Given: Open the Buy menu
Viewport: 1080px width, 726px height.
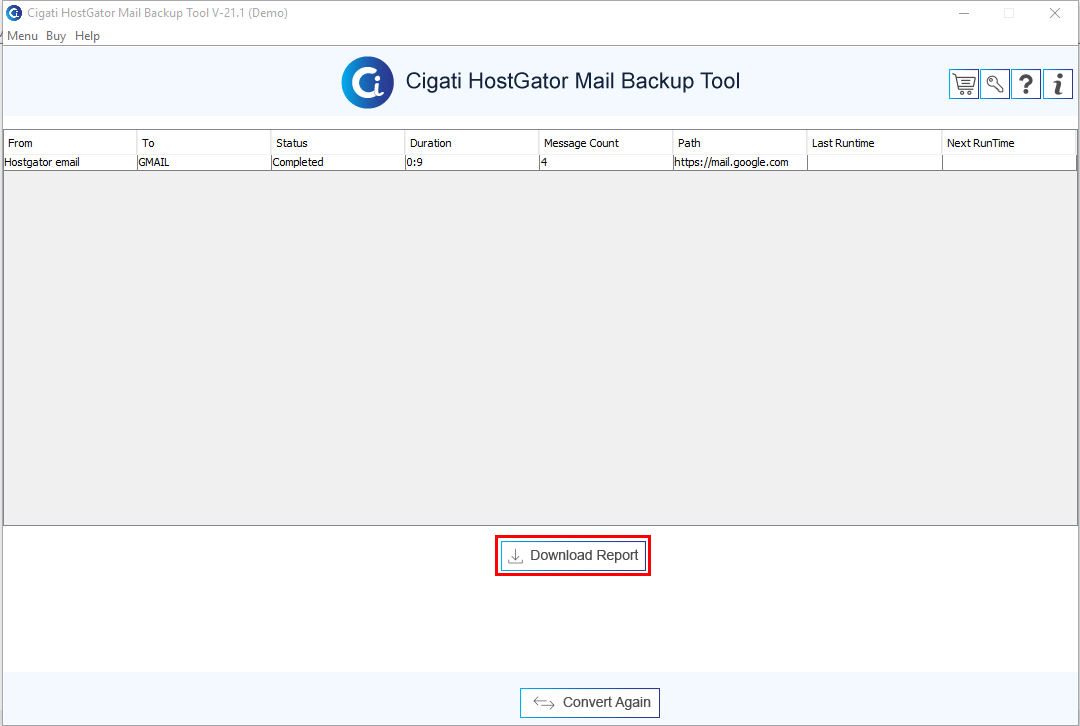Looking at the screenshot, I should pyautogui.click(x=56, y=36).
